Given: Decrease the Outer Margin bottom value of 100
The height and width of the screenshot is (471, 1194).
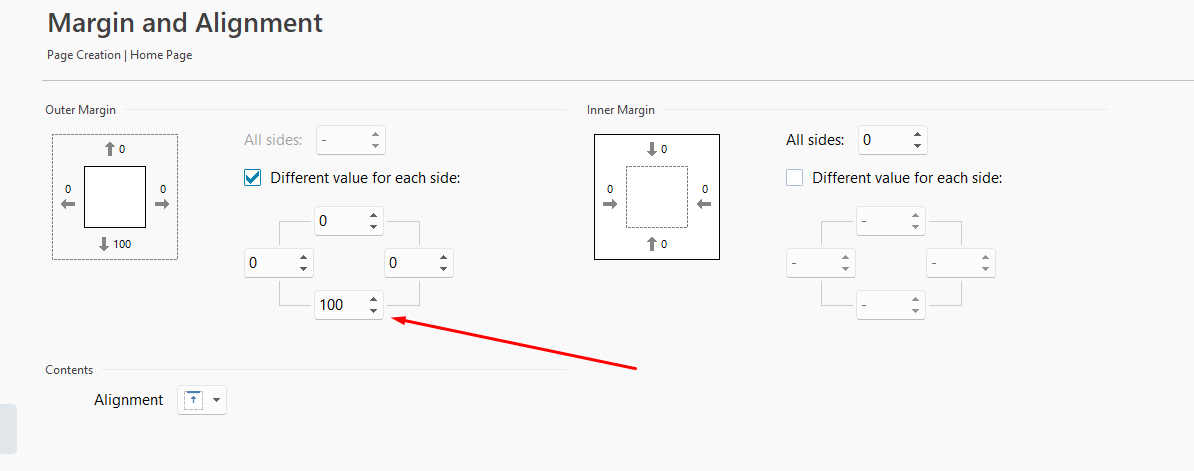Looking at the screenshot, I should (x=374, y=311).
